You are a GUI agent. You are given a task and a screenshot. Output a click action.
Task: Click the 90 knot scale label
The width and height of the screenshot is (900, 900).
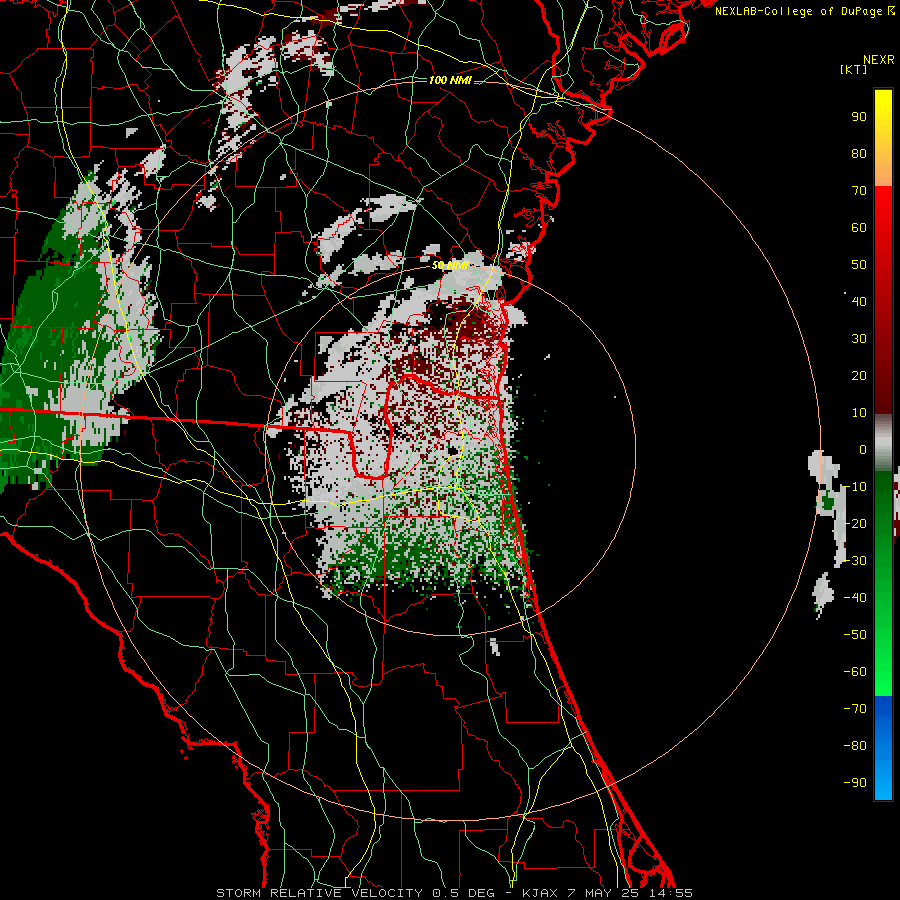[x=859, y=117]
